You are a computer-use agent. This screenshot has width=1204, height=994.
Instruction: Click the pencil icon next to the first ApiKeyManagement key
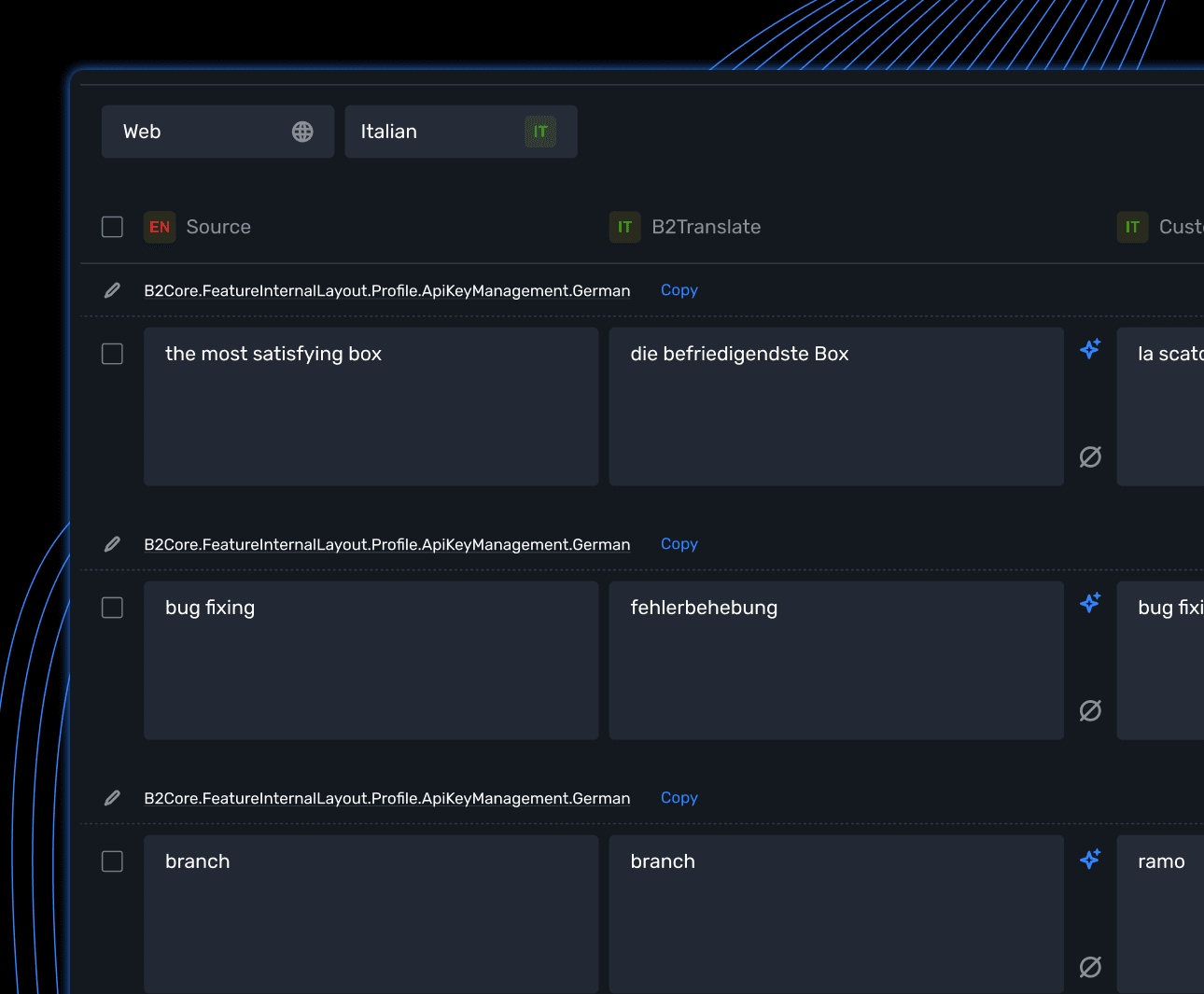(112, 290)
